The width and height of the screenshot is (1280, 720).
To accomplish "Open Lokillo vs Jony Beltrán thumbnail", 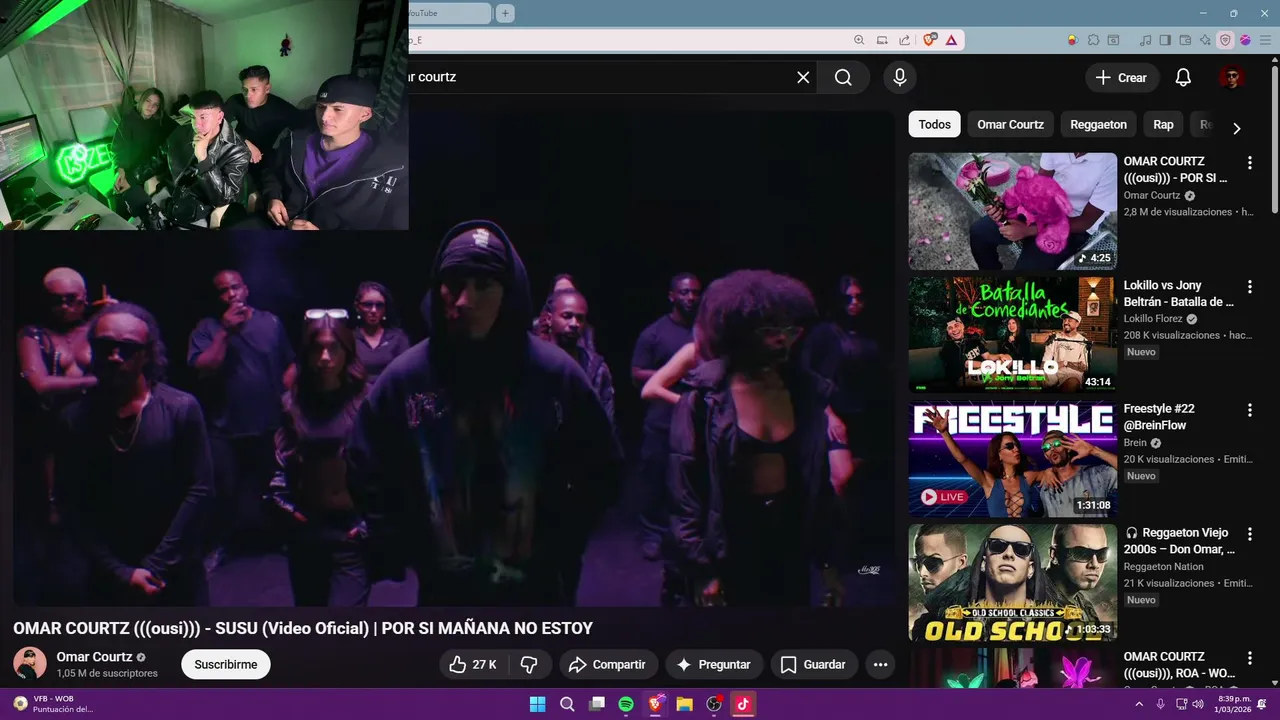I will [1012, 335].
